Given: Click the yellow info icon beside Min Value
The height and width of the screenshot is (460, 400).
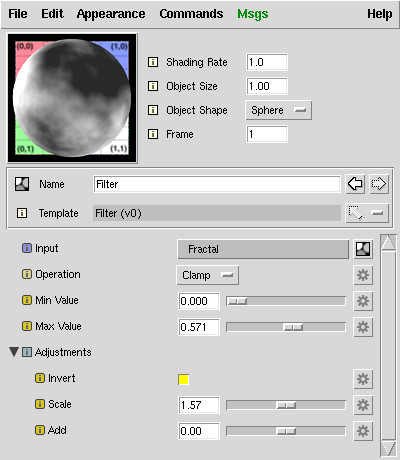Looking at the screenshot, I should pyautogui.click(x=27, y=300).
